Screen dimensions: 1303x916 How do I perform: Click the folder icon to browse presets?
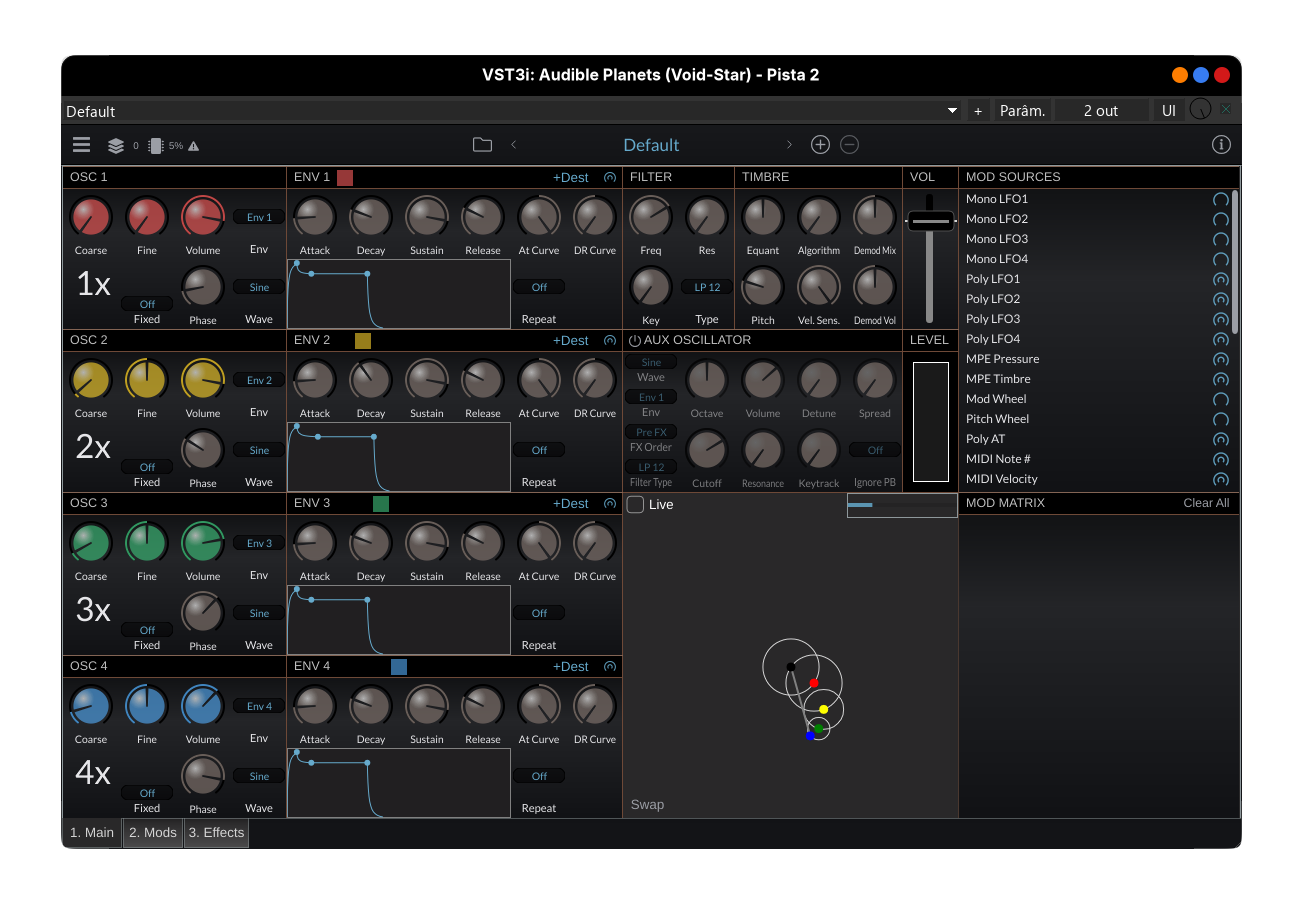click(x=482, y=145)
